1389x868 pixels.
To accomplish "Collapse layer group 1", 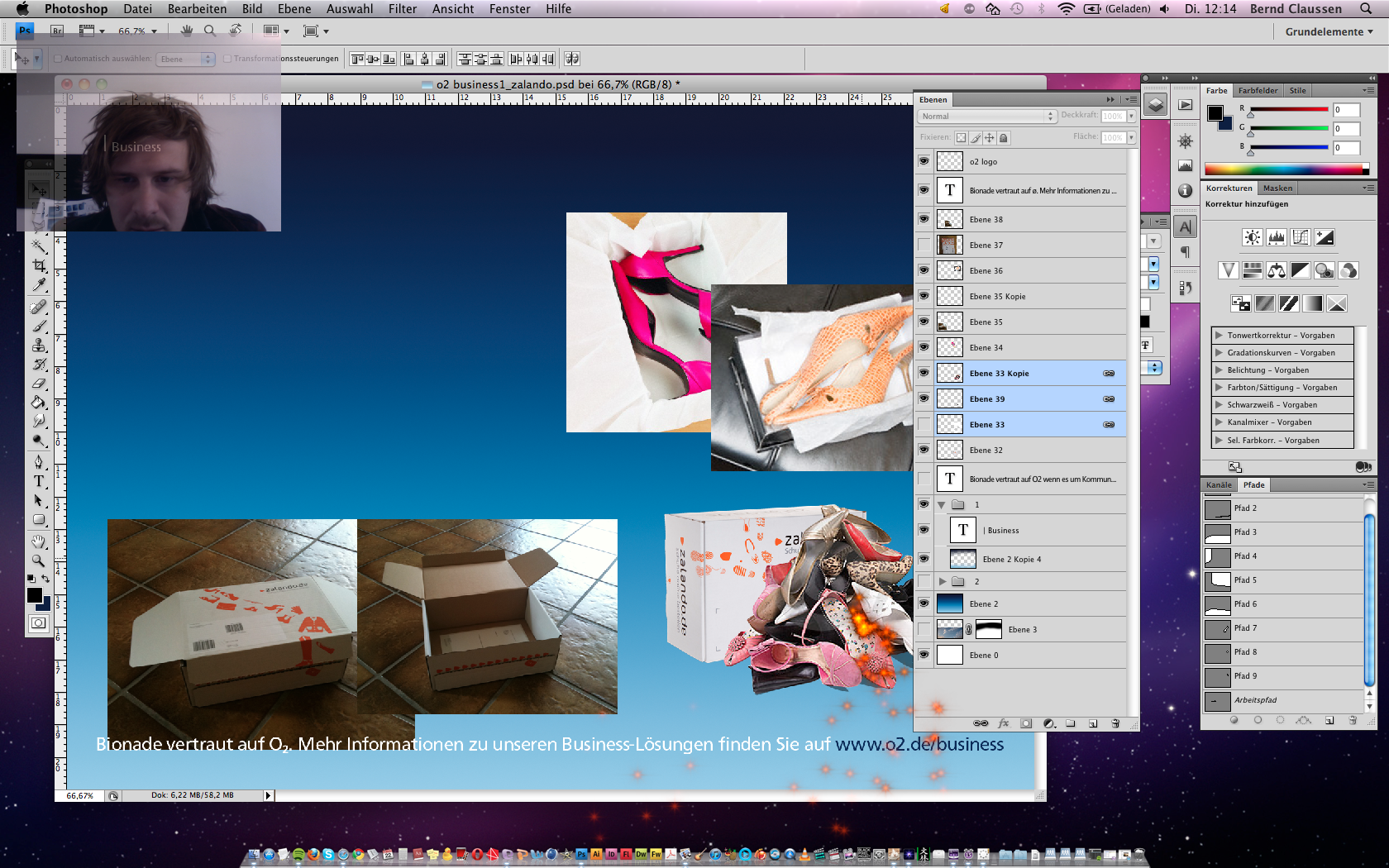I will point(942,505).
